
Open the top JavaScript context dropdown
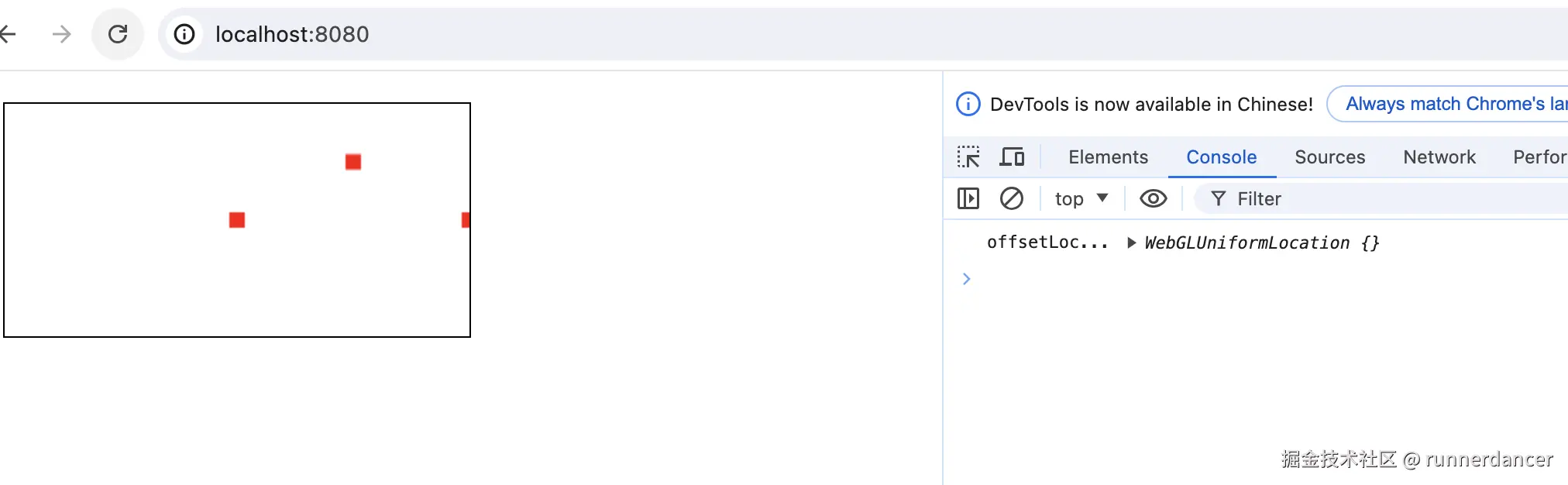(x=1081, y=199)
